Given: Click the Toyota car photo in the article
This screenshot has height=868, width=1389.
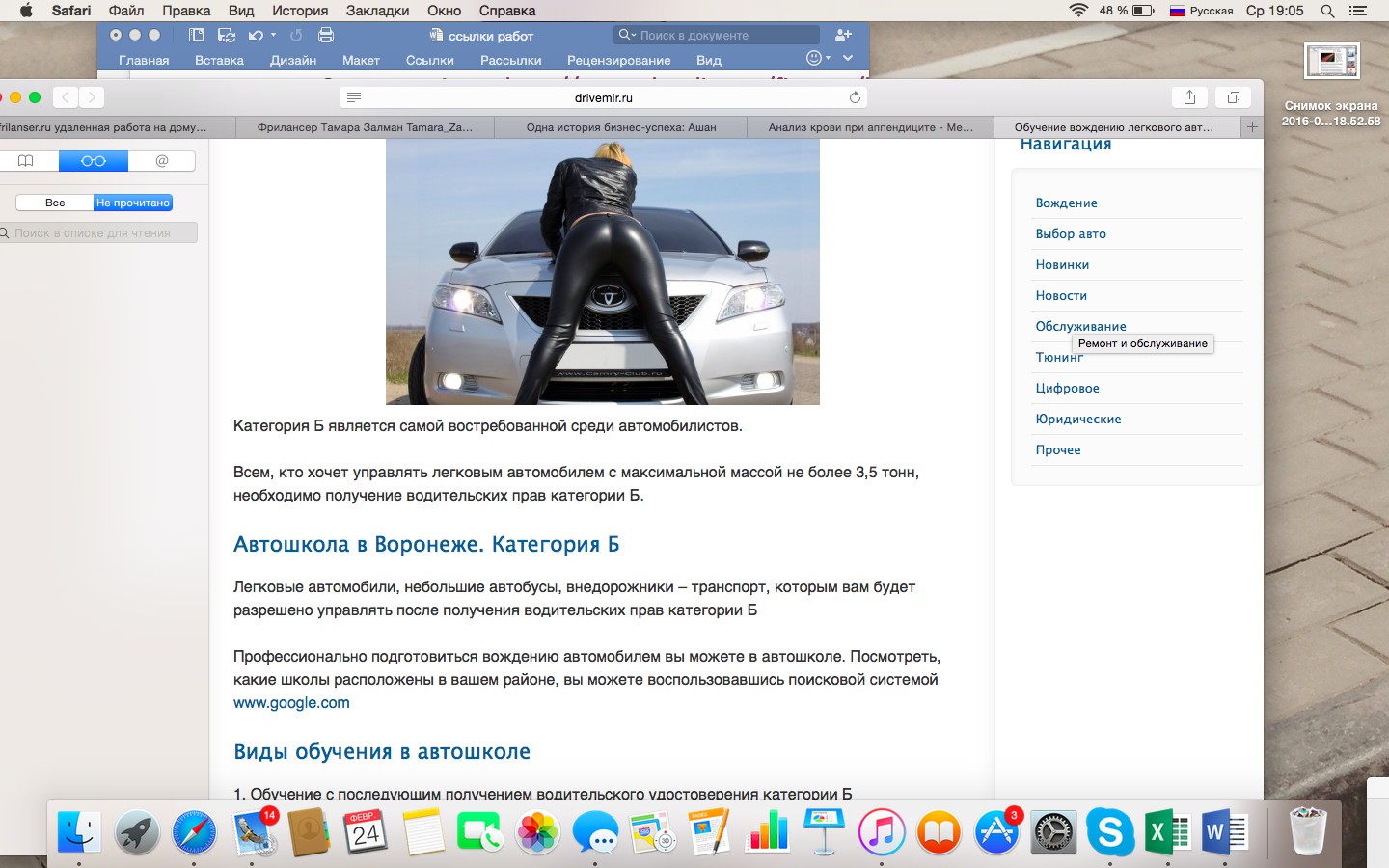Looking at the screenshot, I should point(603,272).
